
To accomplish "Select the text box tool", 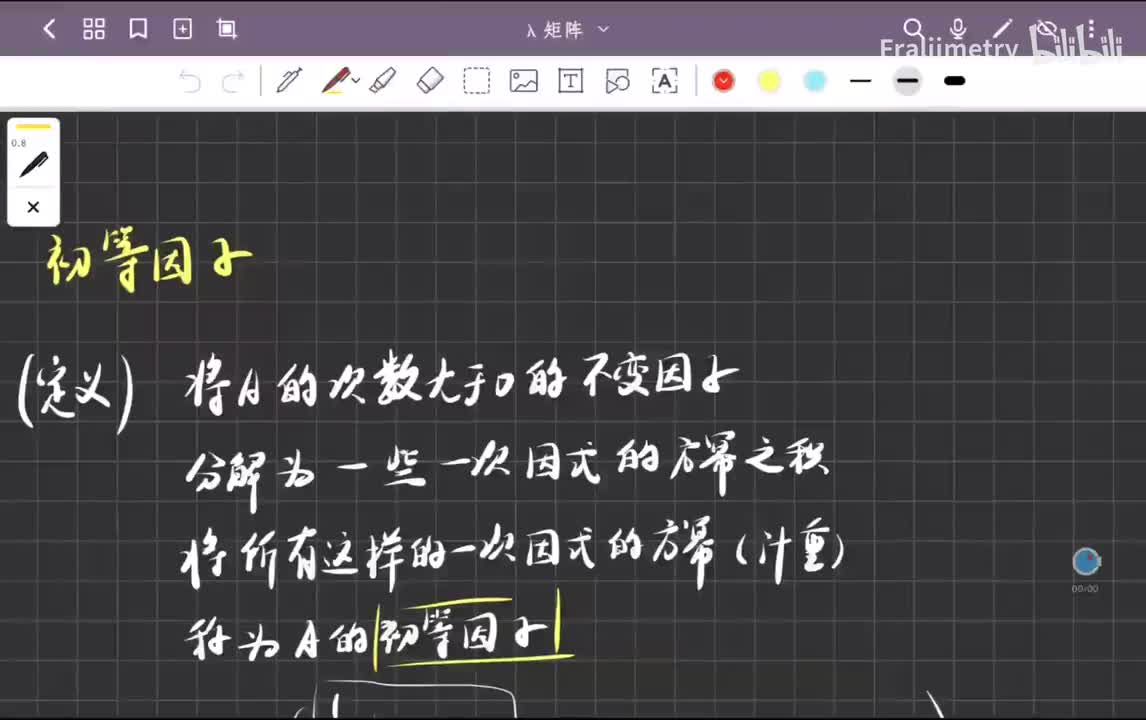I will [570, 81].
